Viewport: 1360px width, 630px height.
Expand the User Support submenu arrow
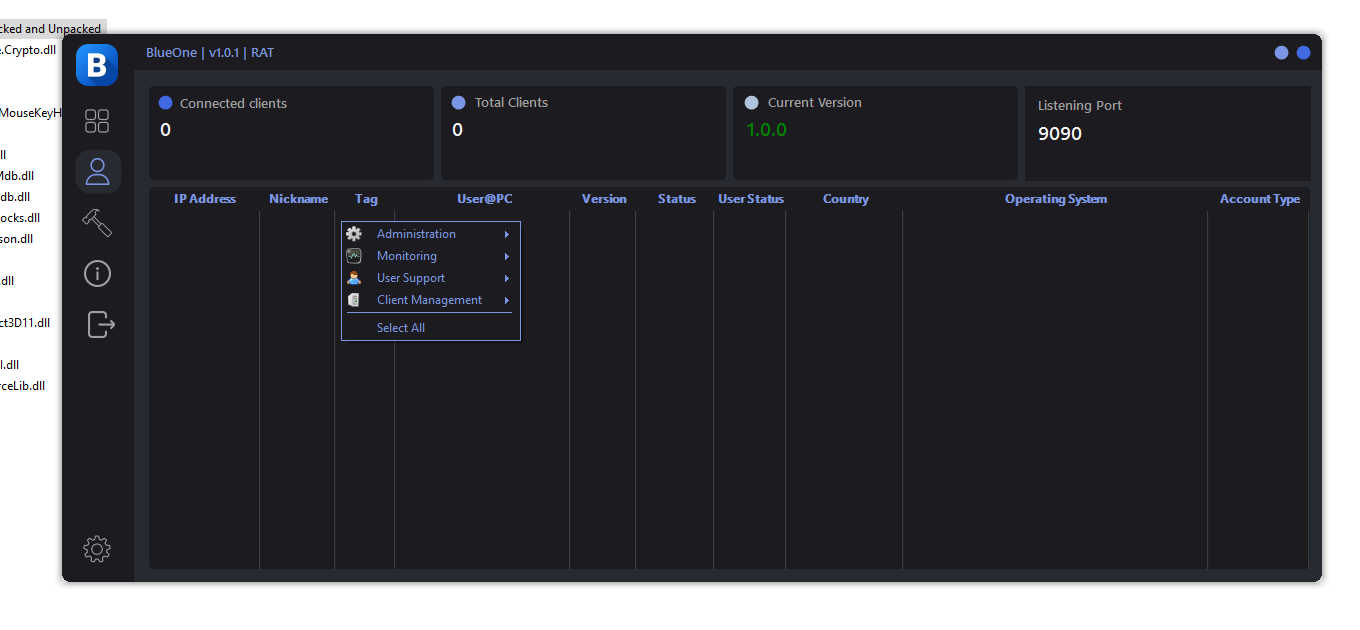click(x=508, y=277)
